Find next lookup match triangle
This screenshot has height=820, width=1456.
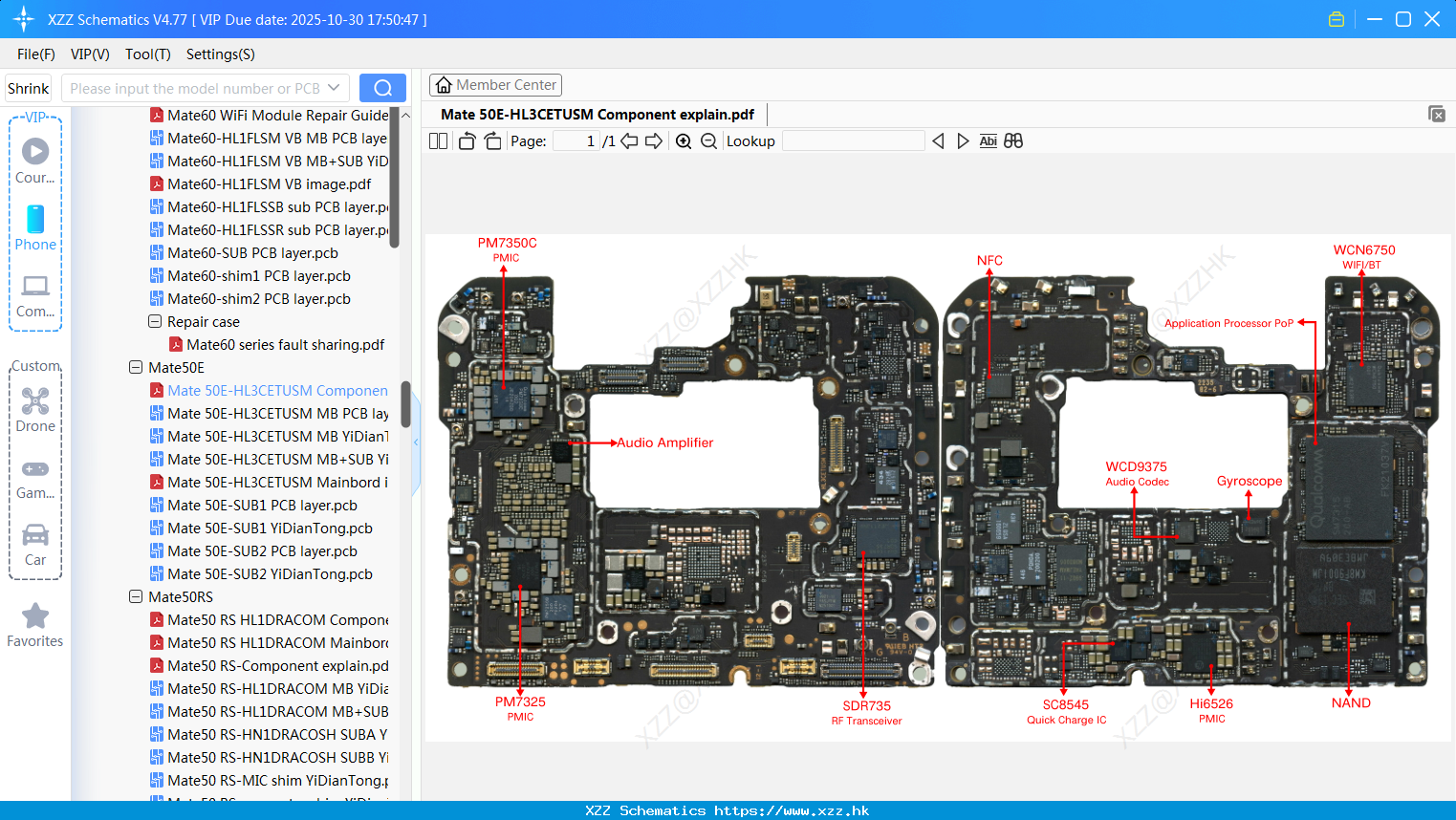(963, 141)
